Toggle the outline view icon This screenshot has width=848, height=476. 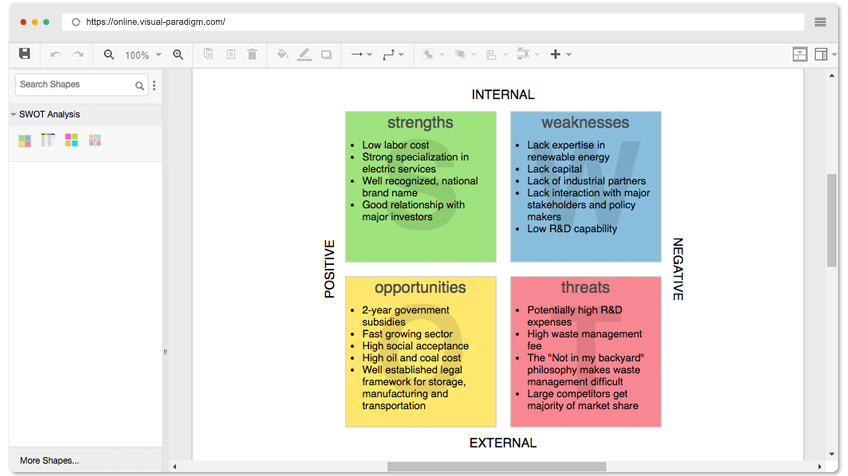799,55
